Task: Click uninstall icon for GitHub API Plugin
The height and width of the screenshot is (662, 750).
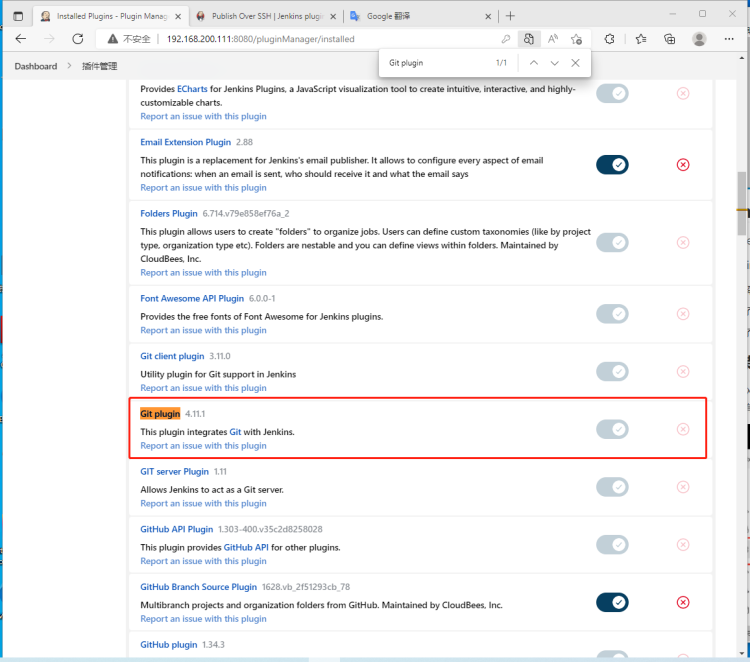Action: tap(683, 544)
